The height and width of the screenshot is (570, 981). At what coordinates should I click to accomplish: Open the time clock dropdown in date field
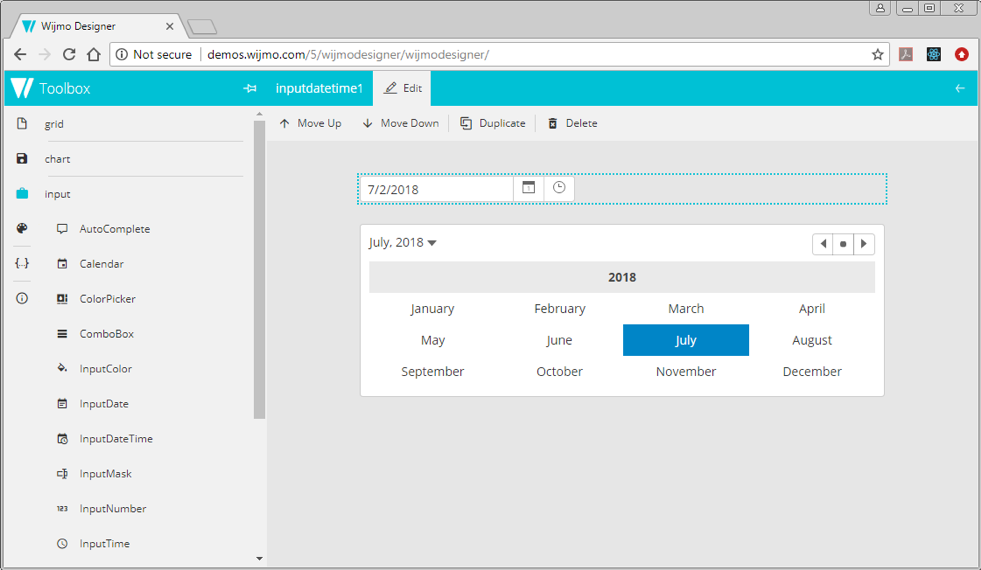point(559,188)
